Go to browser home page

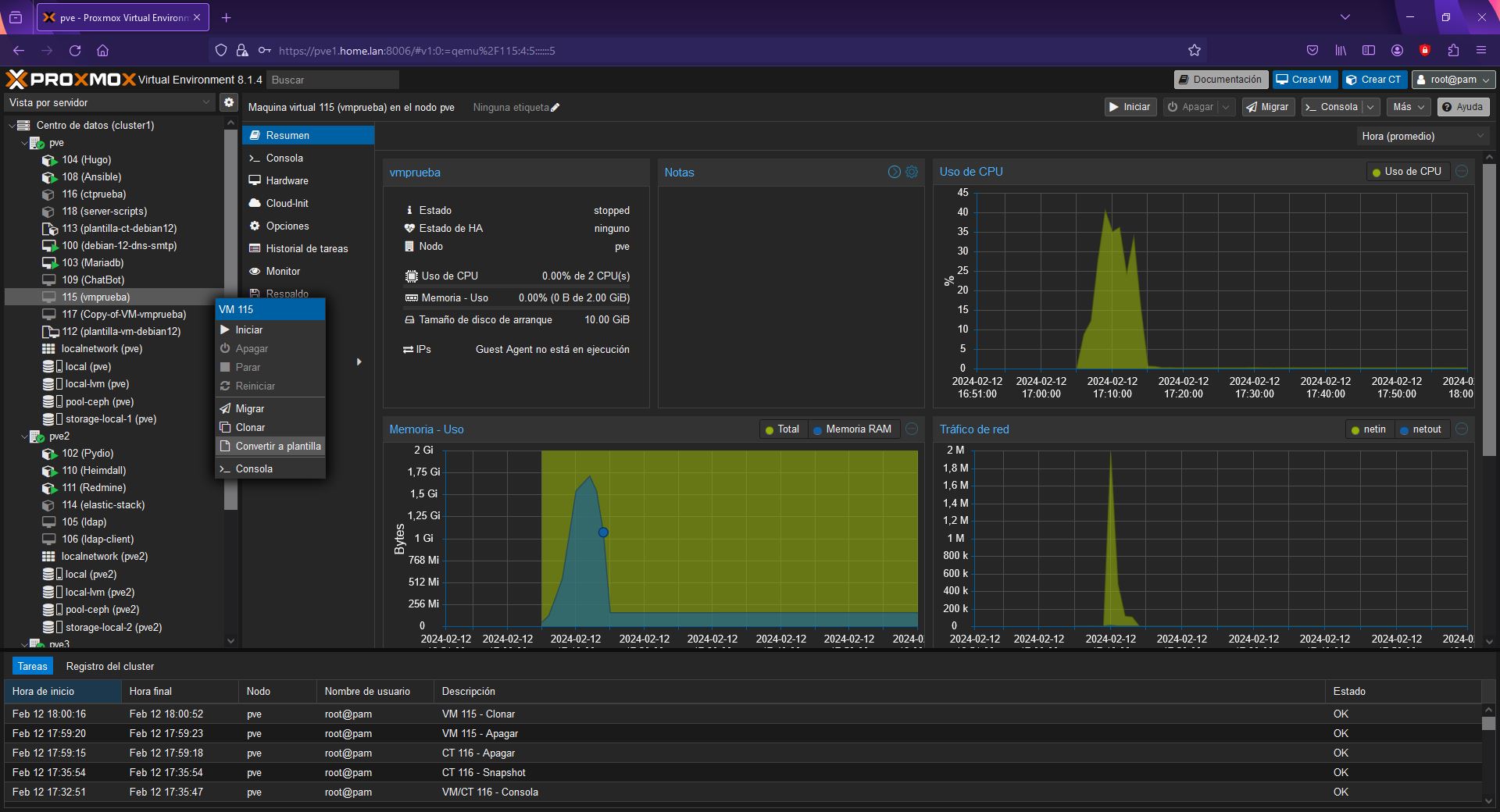102,51
